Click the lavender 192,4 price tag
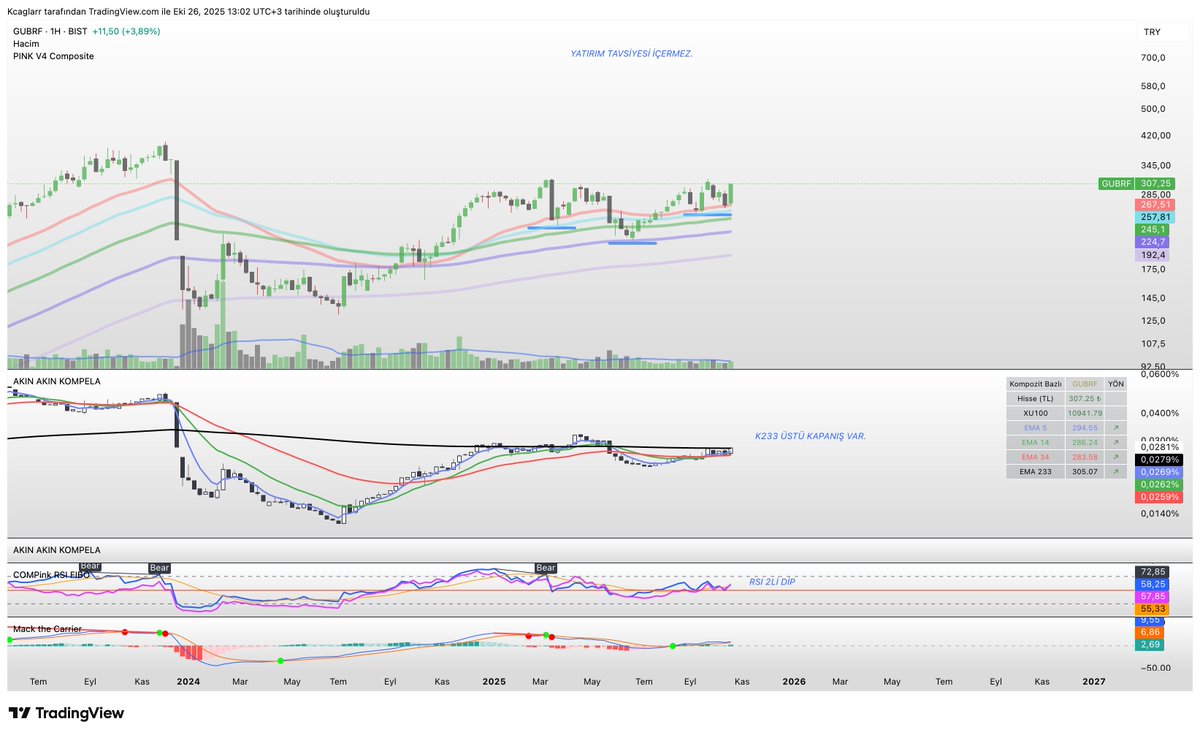Viewport: 1200px width, 735px height. tap(1153, 255)
